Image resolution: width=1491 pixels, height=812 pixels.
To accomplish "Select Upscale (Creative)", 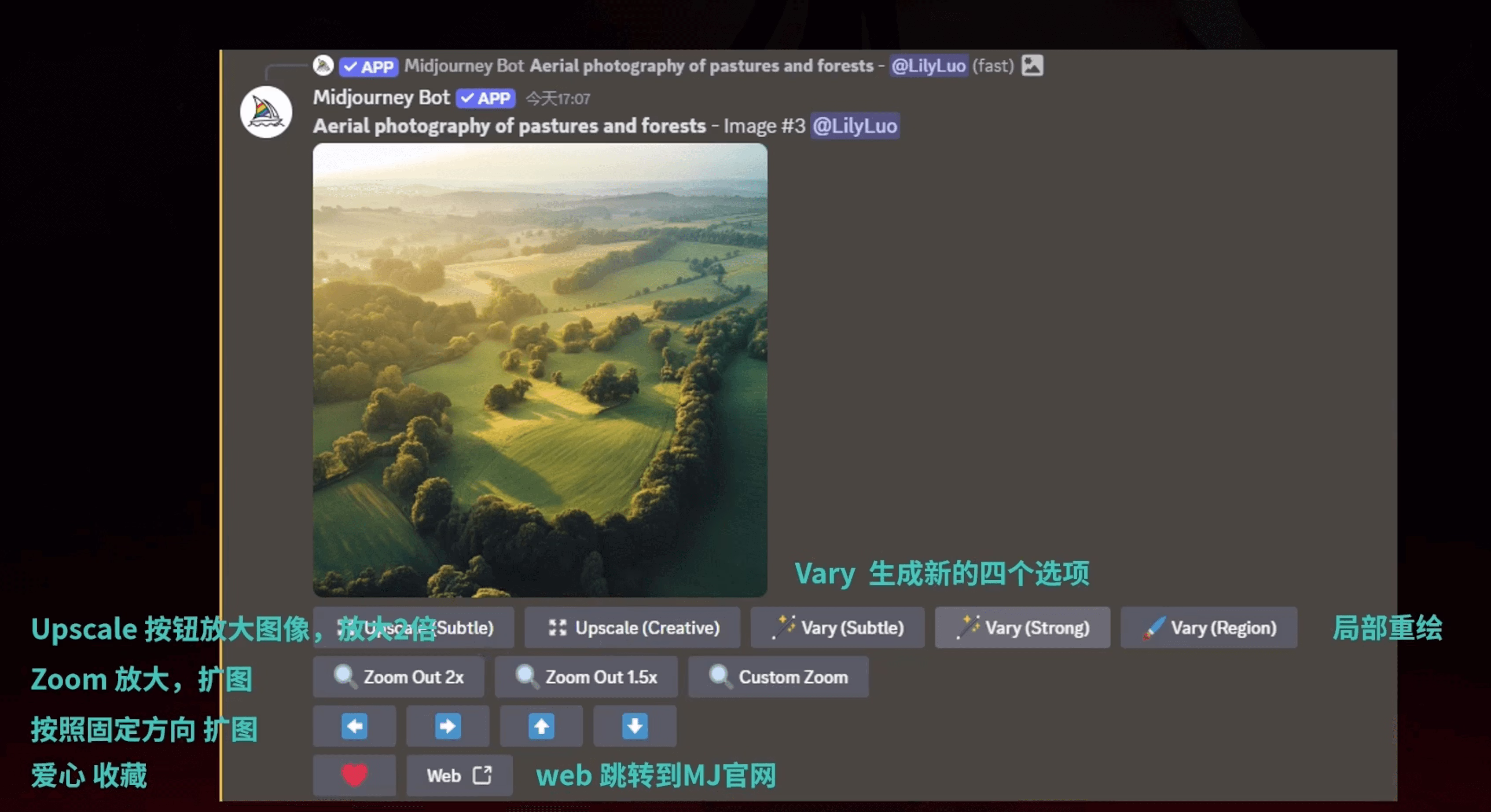I will (x=633, y=628).
